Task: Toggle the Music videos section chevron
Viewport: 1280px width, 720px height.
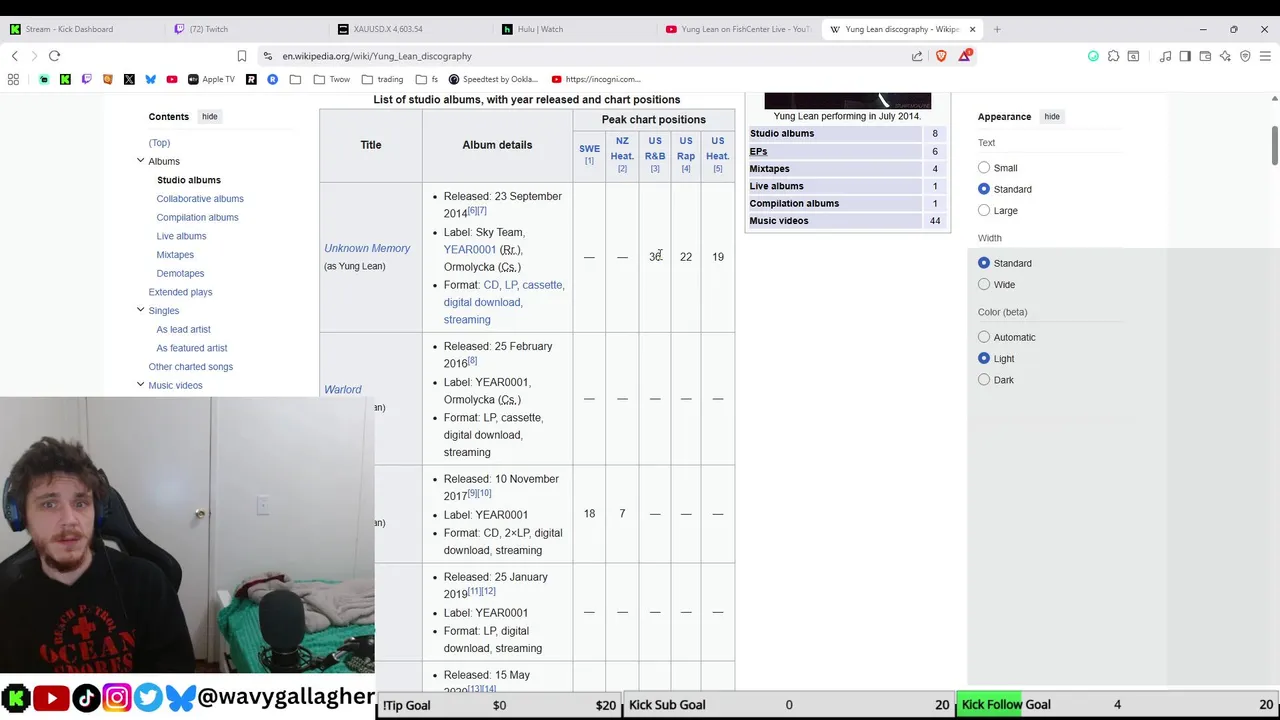Action: click(140, 385)
